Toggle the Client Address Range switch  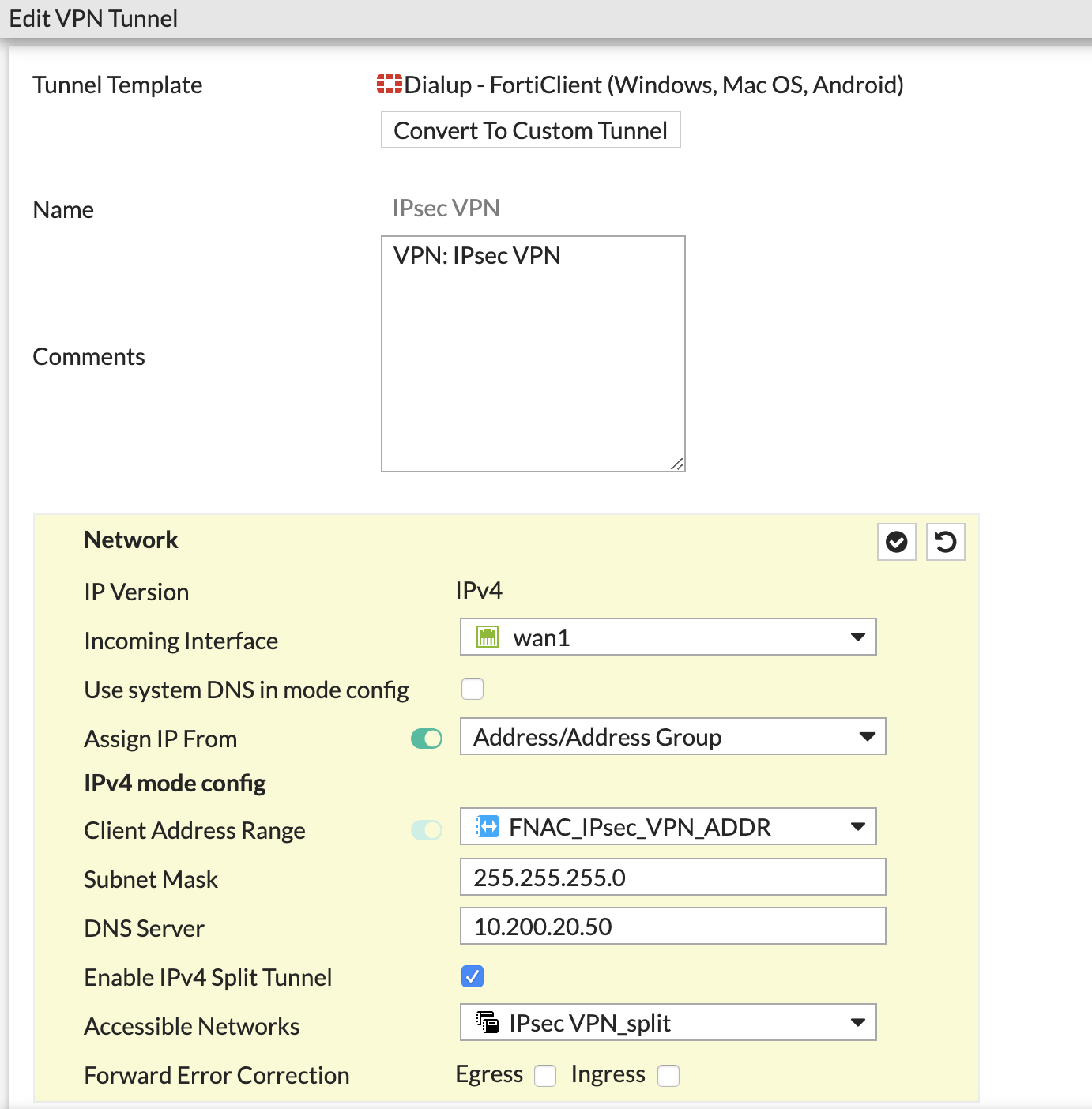pos(426,829)
